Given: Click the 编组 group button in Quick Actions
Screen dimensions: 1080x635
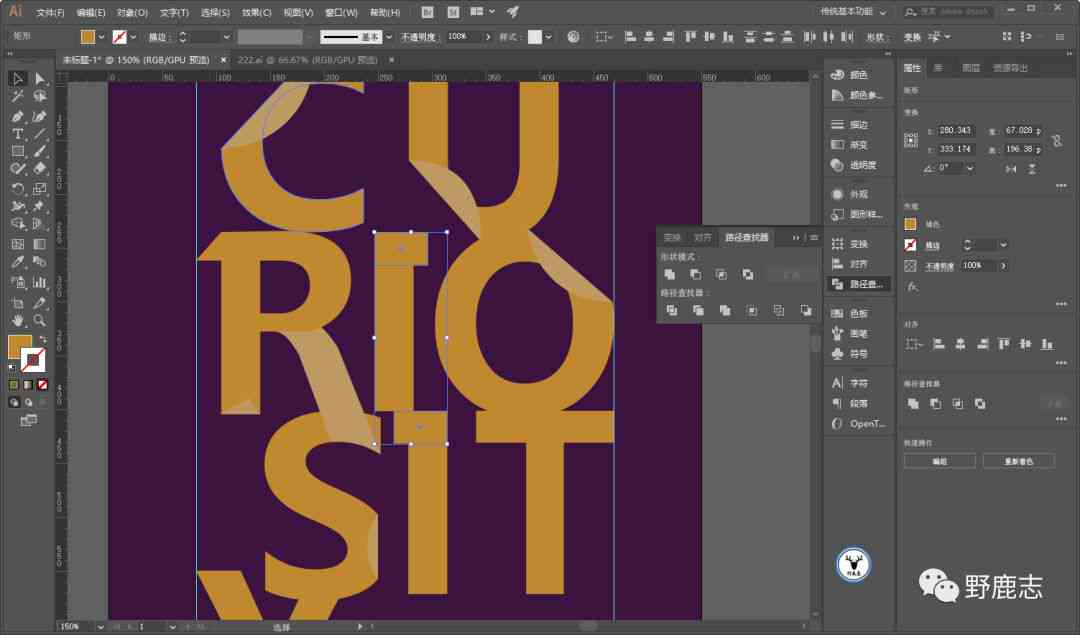Looking at the screenshot, I should [939, 461].
